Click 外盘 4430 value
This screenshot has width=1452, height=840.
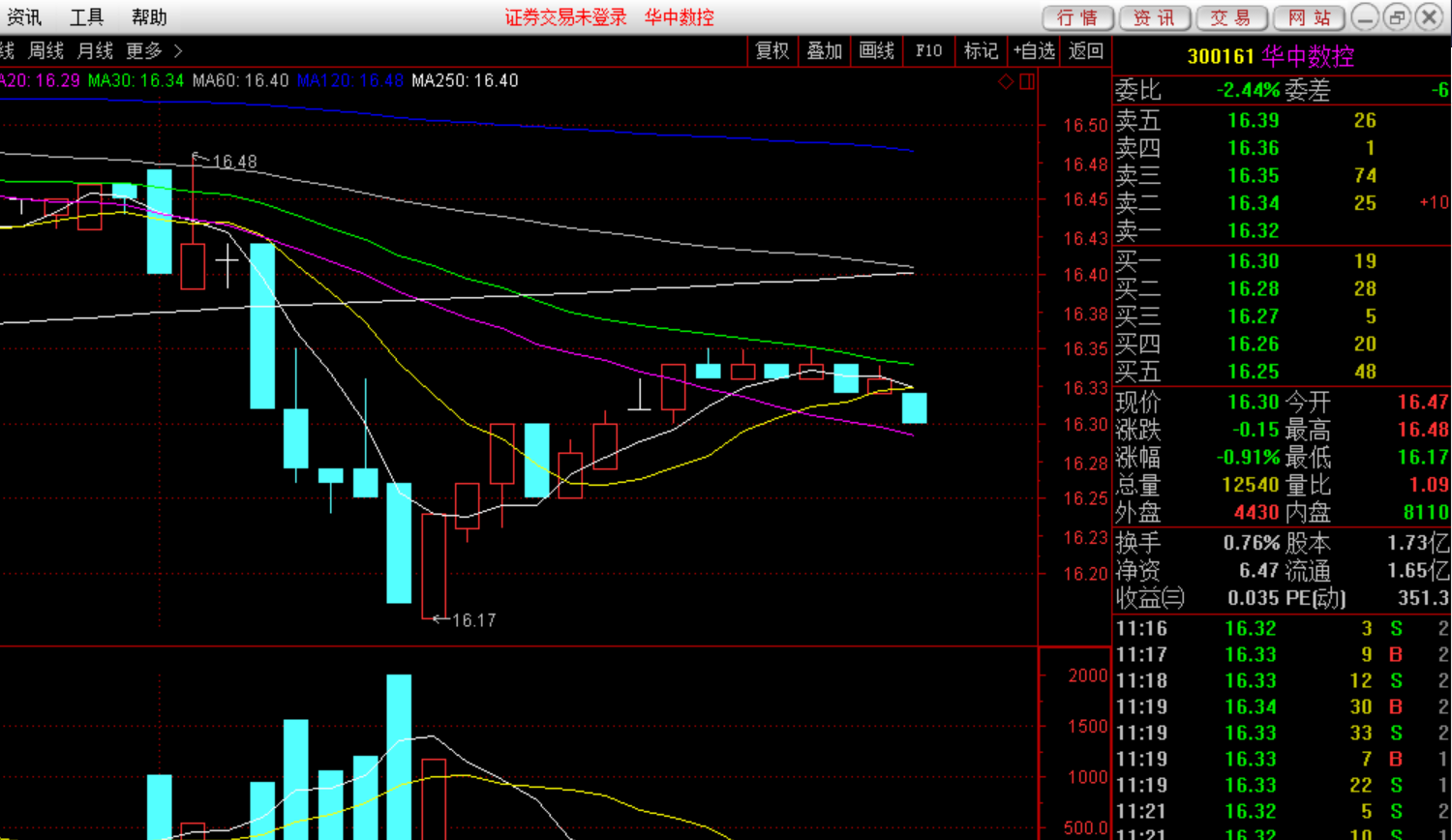tap(1256, 513)
